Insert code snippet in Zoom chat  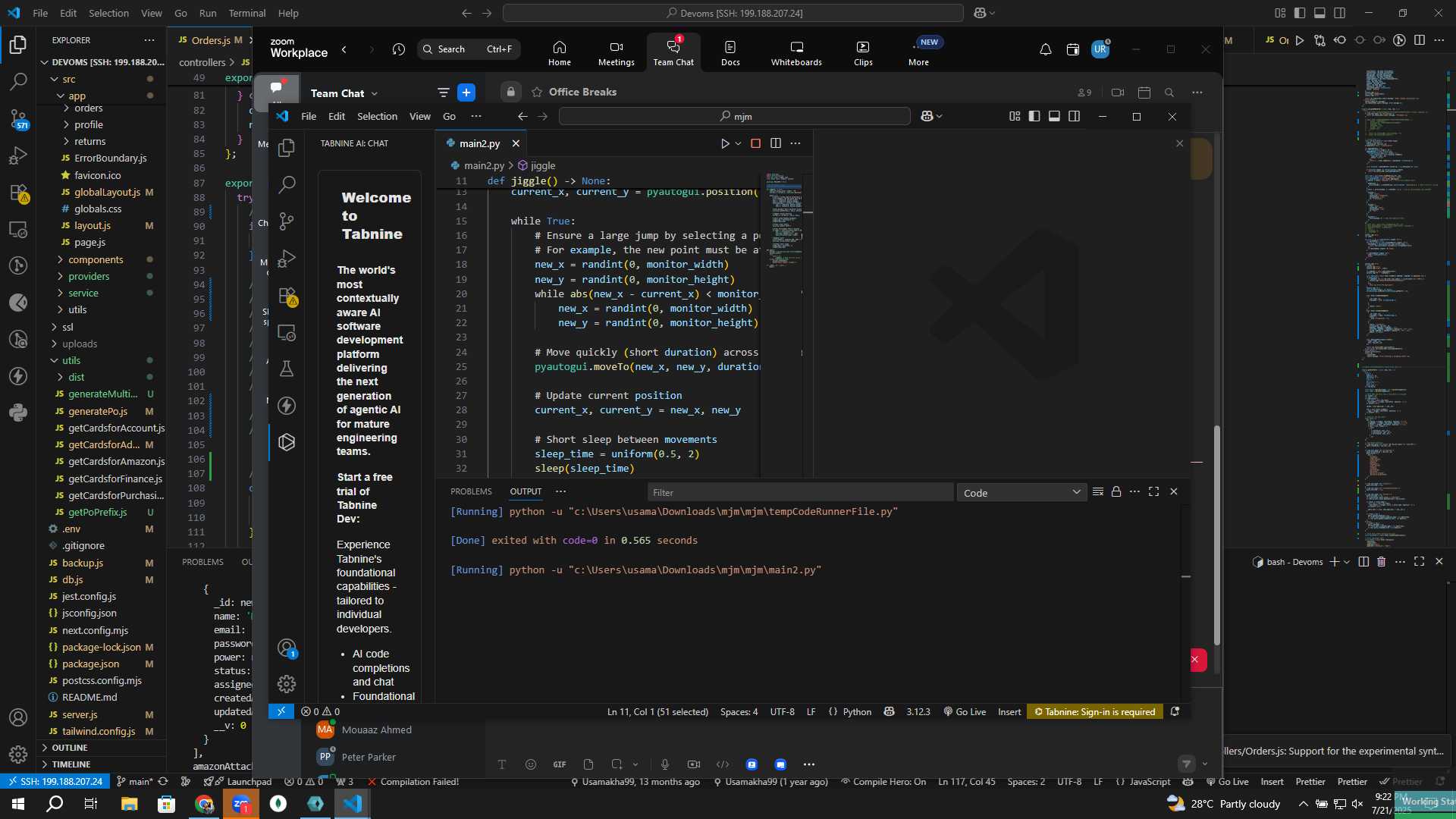(x=723, y=764)
